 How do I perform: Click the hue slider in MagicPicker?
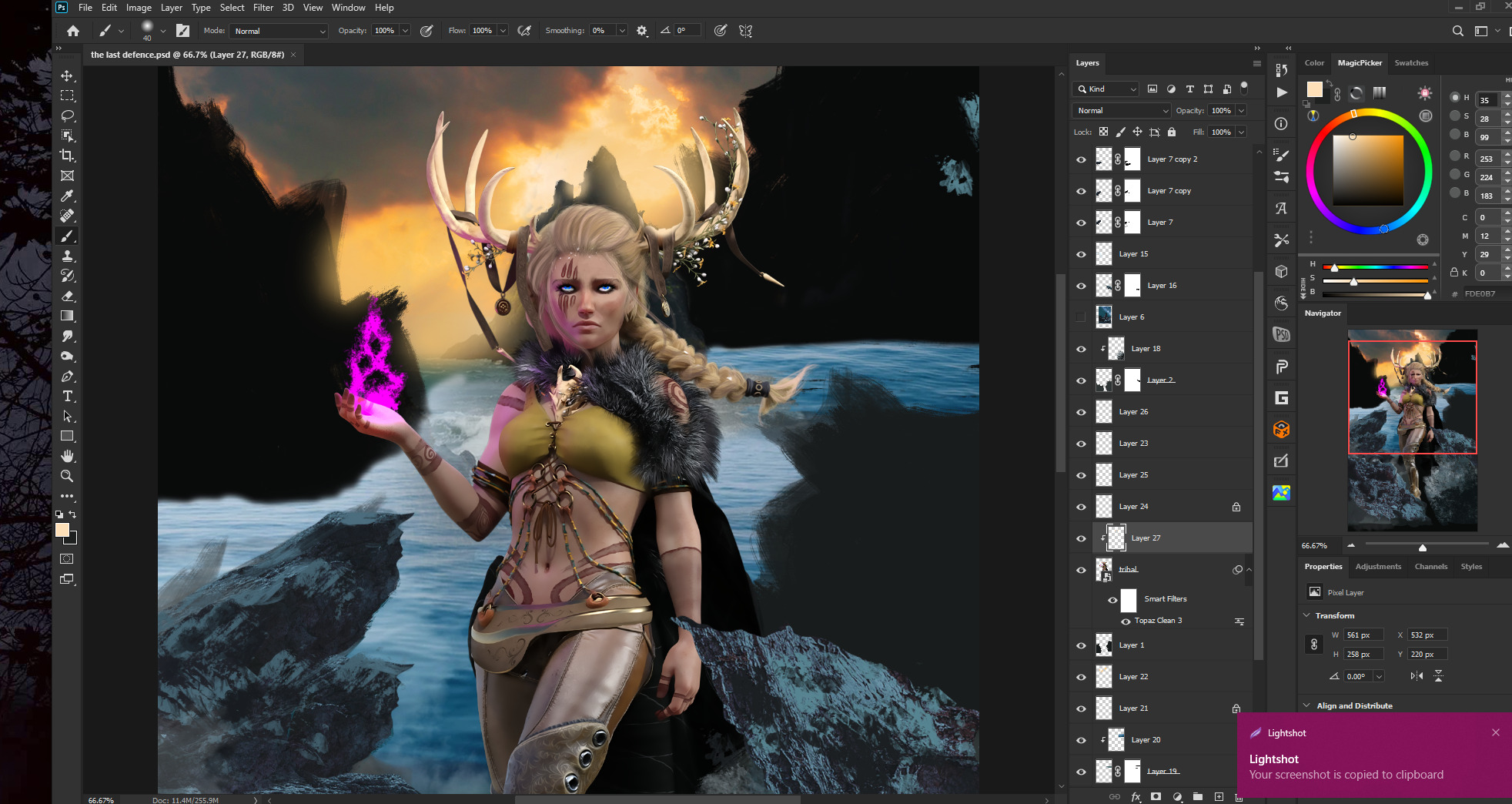click(1375, 266)
